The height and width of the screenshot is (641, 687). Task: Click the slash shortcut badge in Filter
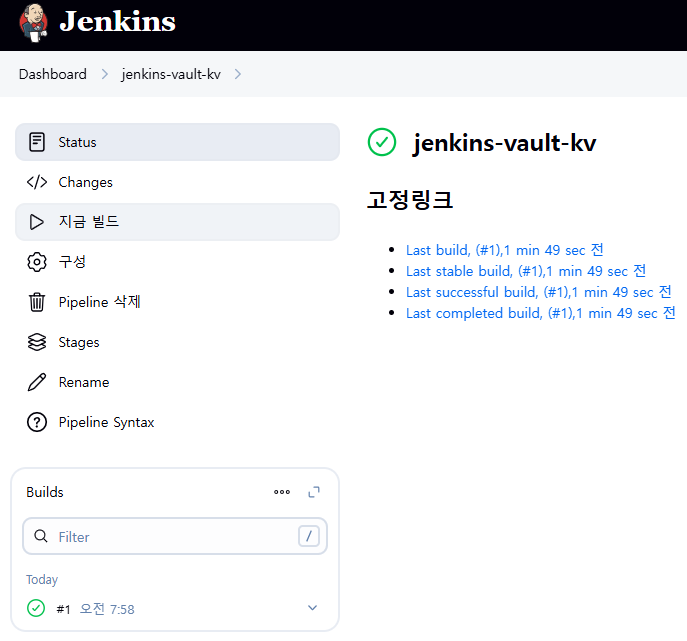309,536
